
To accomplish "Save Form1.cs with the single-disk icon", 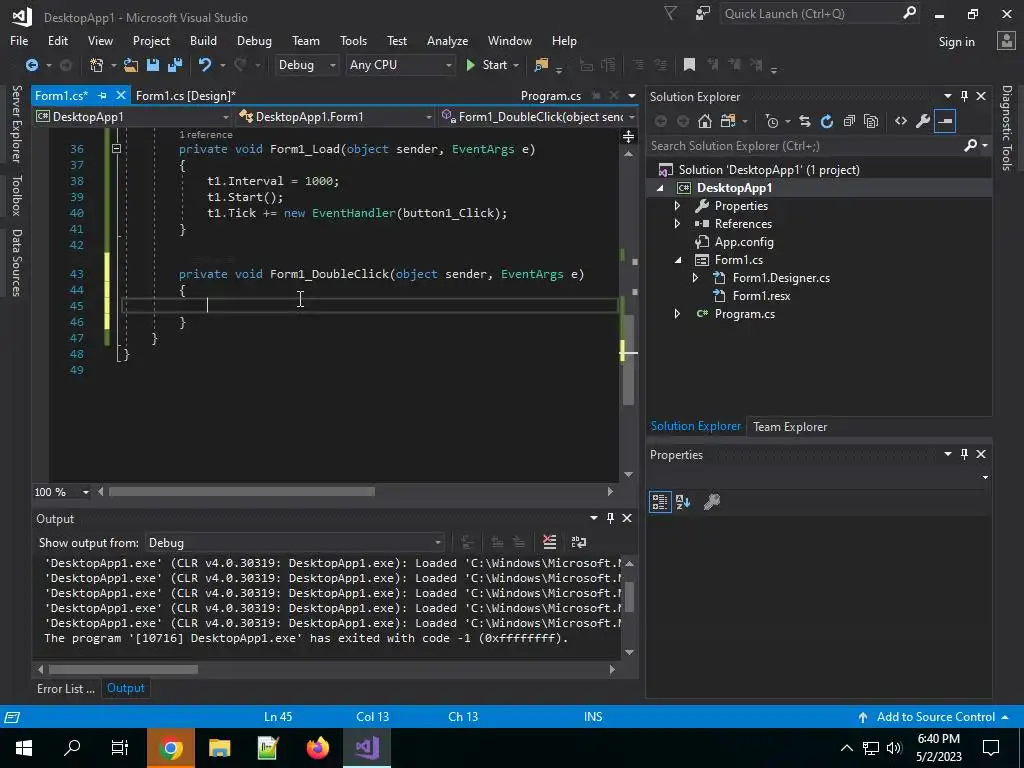I will point(153,65).
